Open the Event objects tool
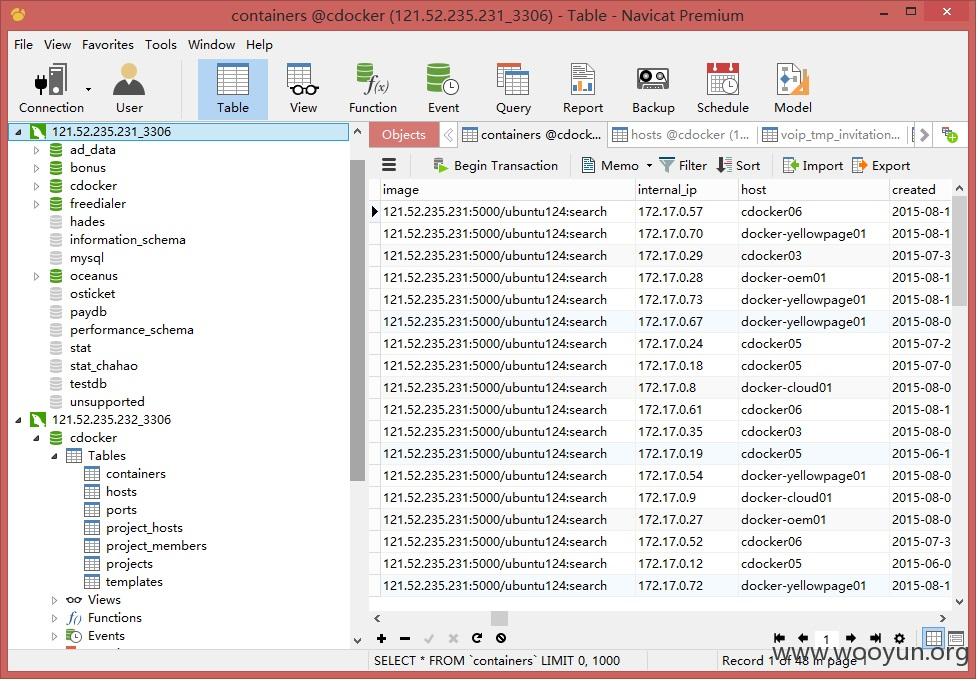 click(443, 89)
